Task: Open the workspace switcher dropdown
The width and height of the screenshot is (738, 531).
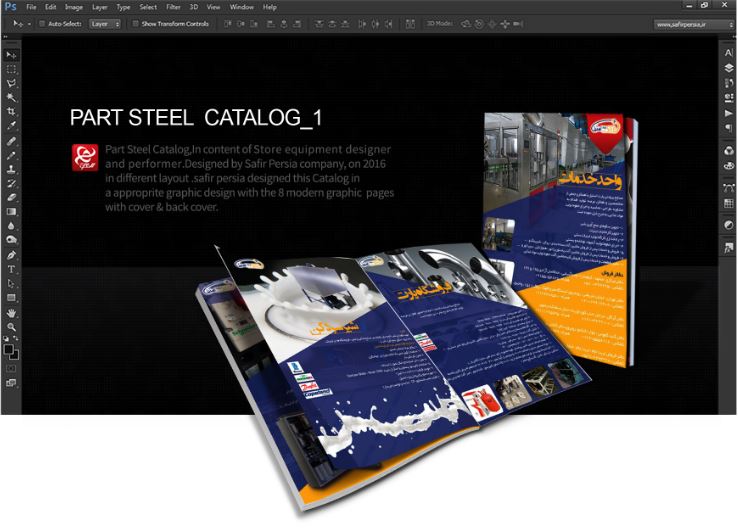Action: tap(690, 22)
